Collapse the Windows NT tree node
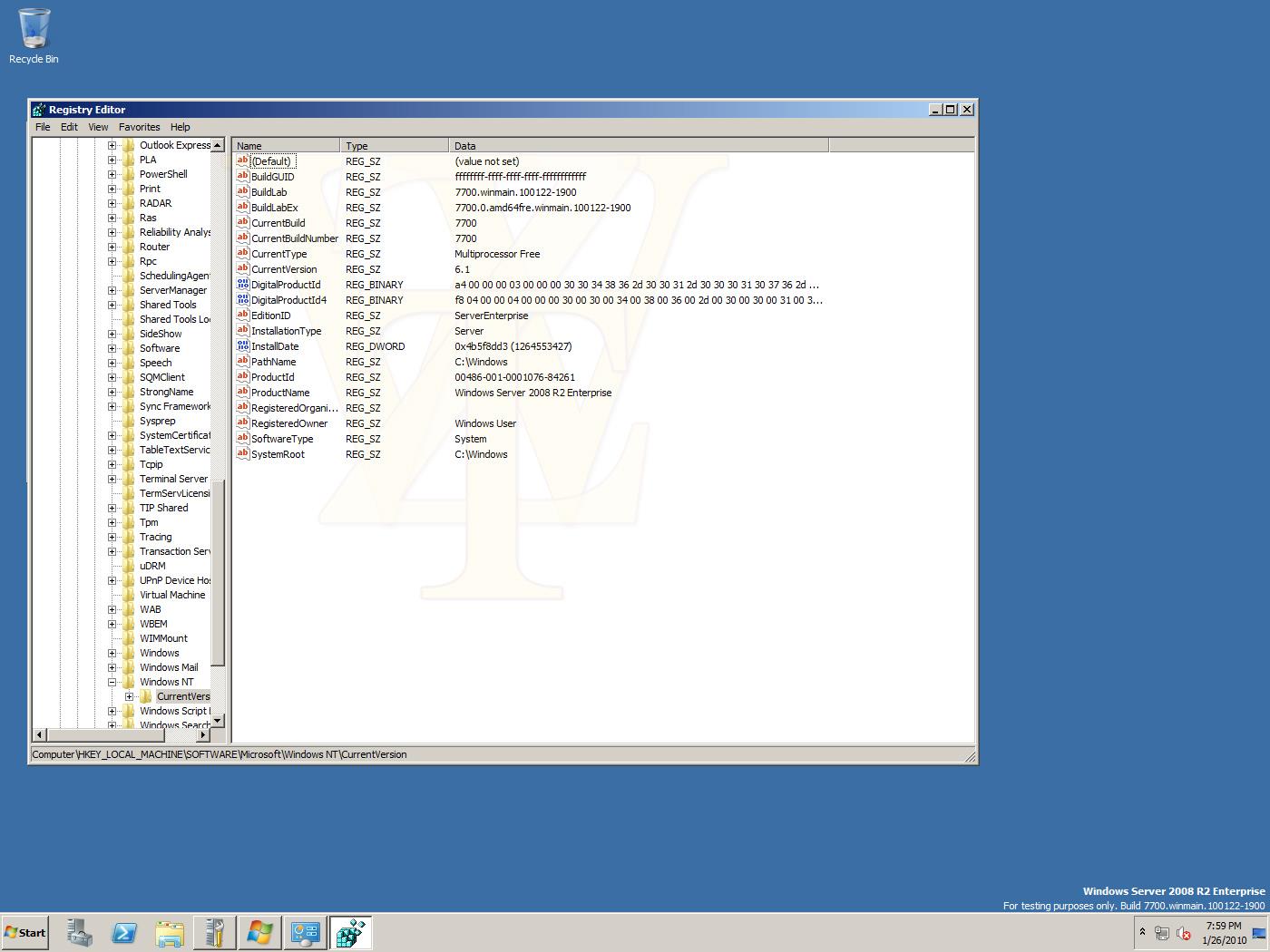The image size is (1270, 952). (112, 682)
